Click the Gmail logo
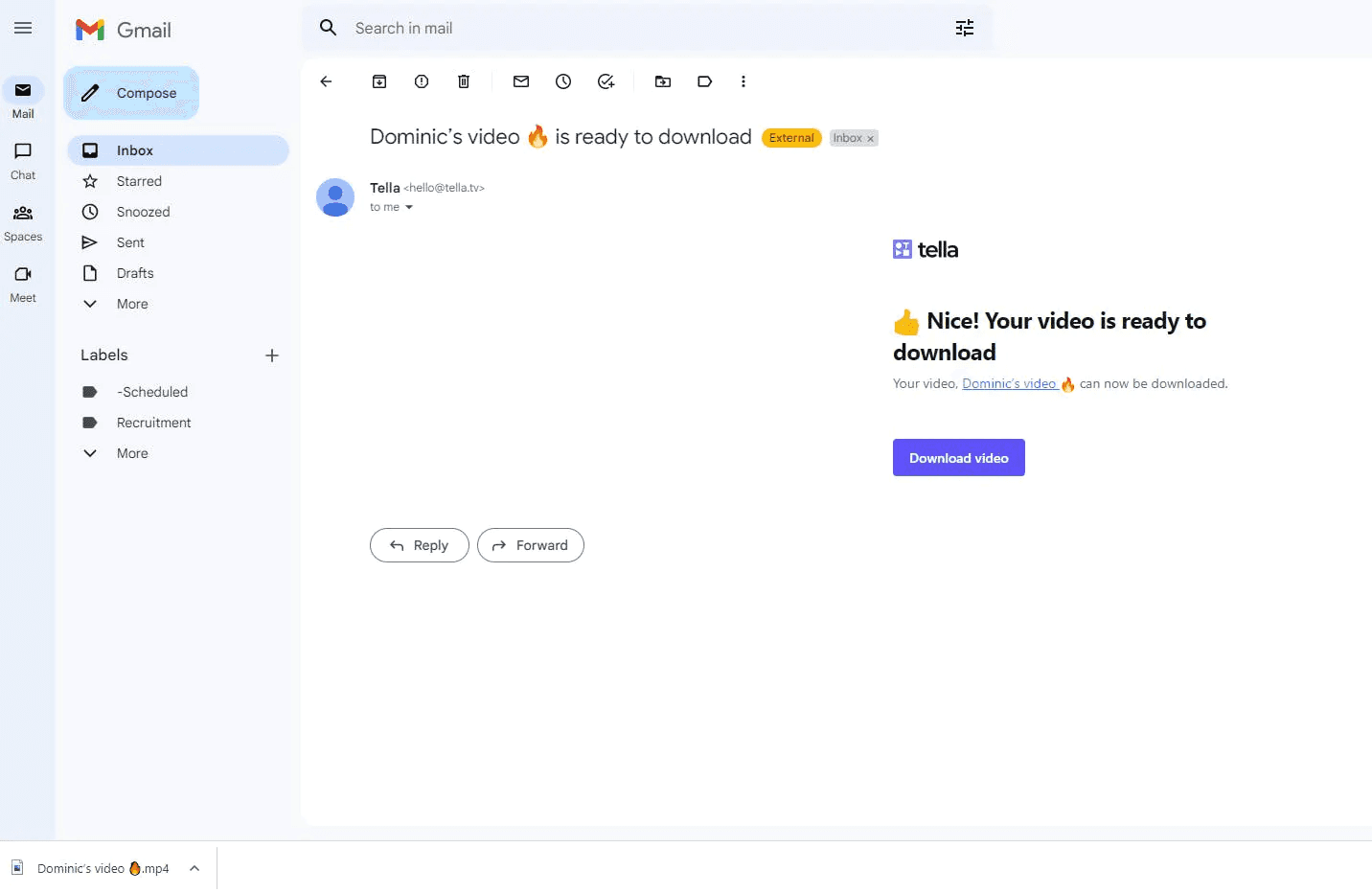 coord(124,30)
